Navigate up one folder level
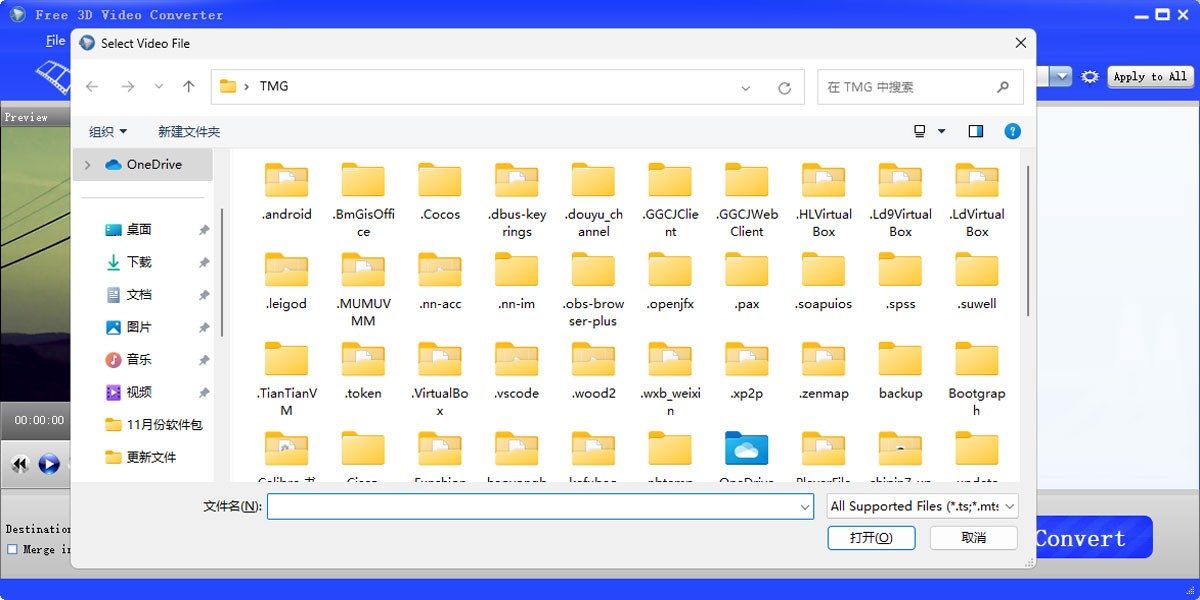The image size is (1200, 600). pos(188,86)
